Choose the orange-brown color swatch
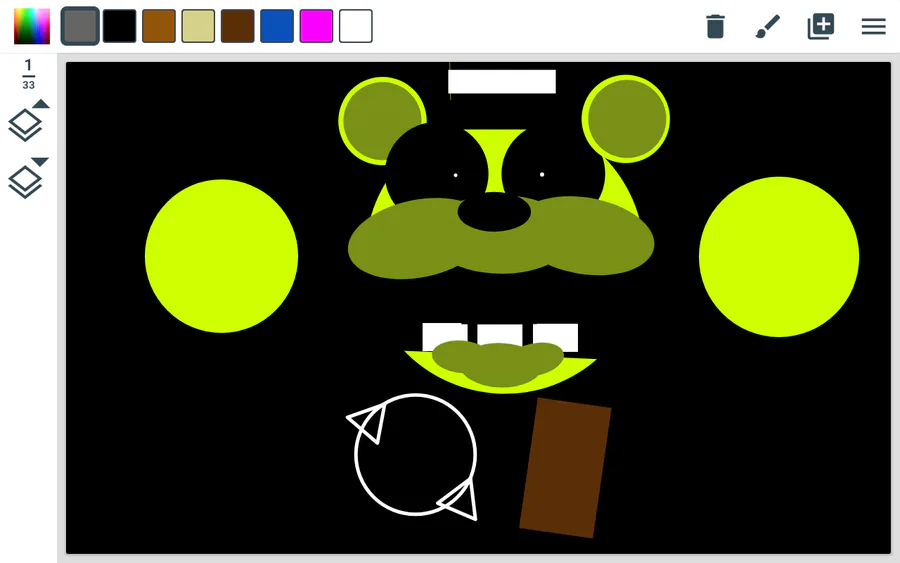 159,26
